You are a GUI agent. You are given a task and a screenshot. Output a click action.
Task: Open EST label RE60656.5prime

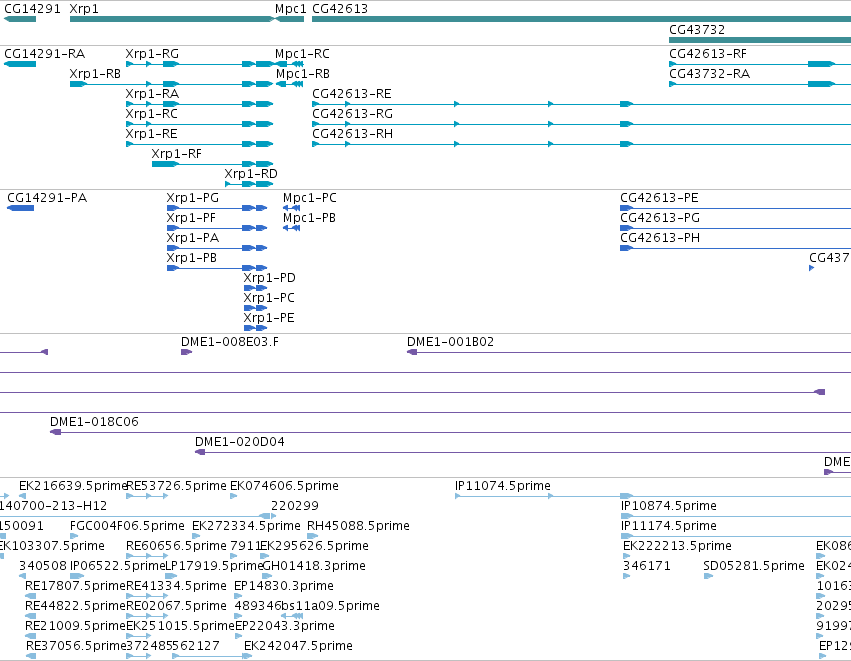click(x=176, y=546)
